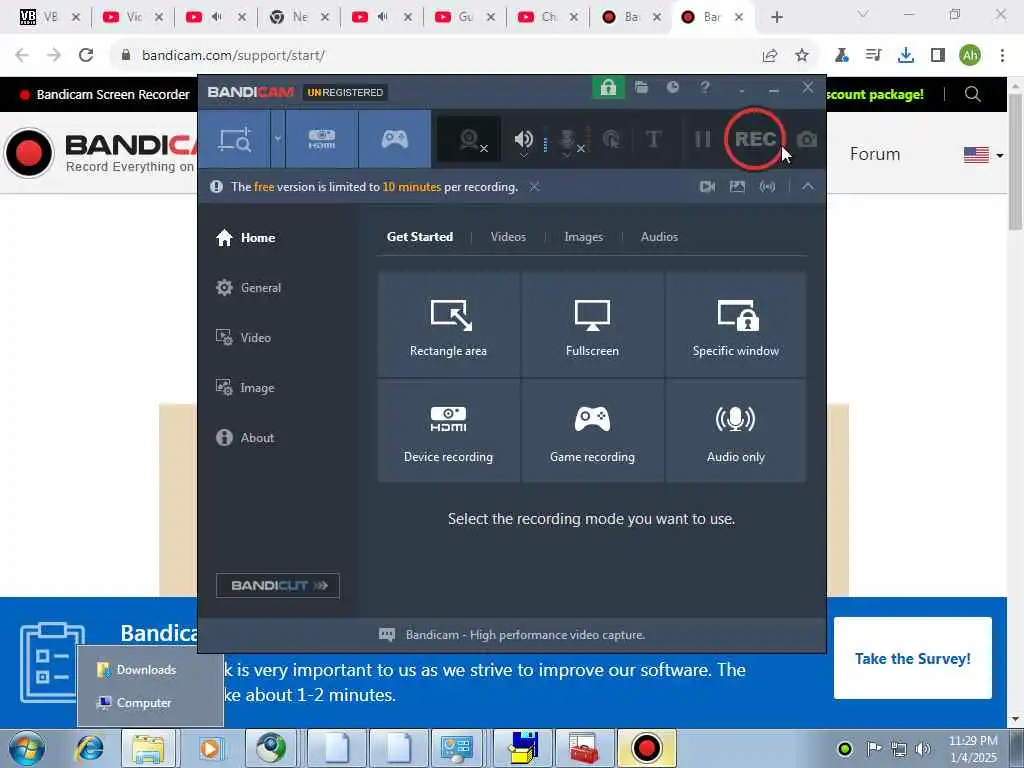Dismiss the free version limit notice

tap(534, 187)
